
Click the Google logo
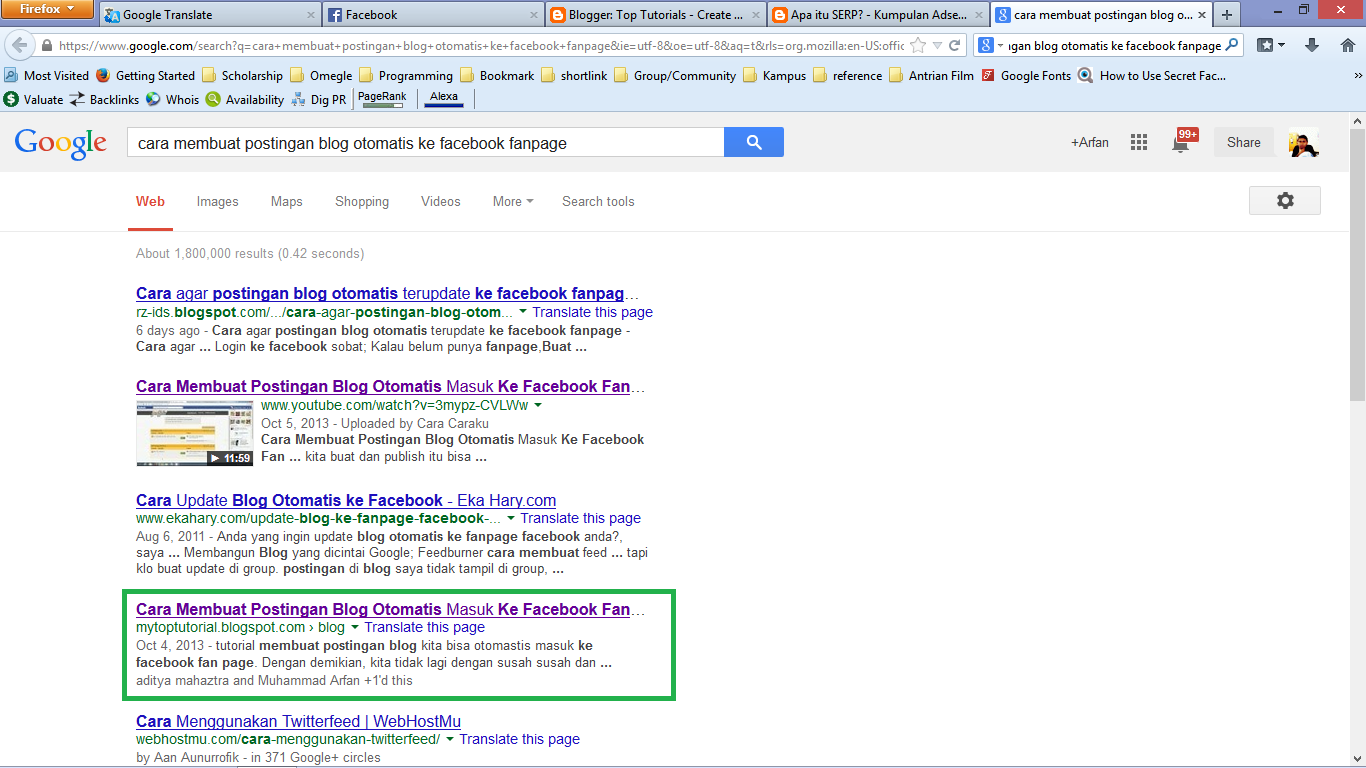point(61,144)
